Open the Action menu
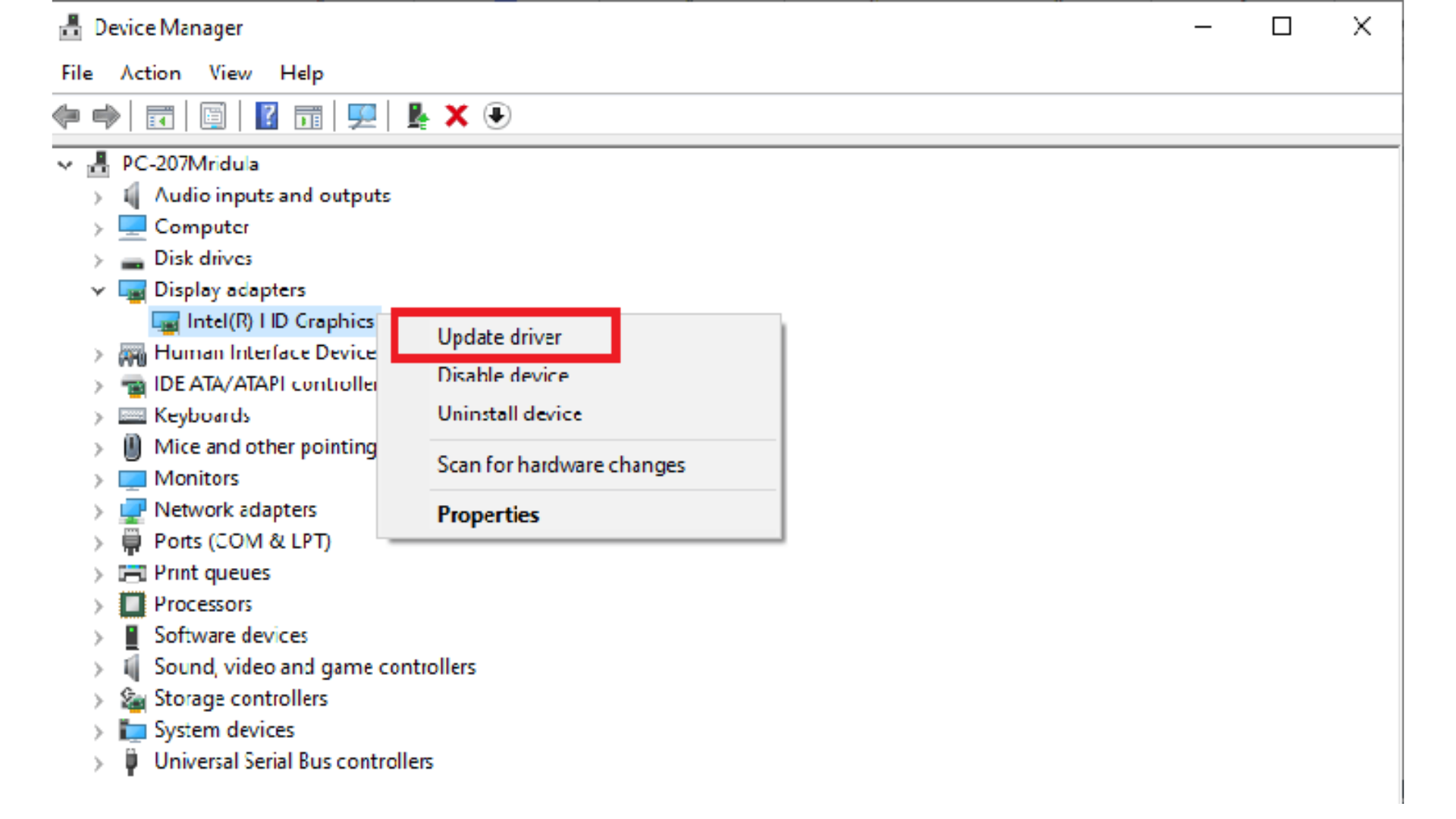Viewport: 1456px width, 819px height. [150, 73]
